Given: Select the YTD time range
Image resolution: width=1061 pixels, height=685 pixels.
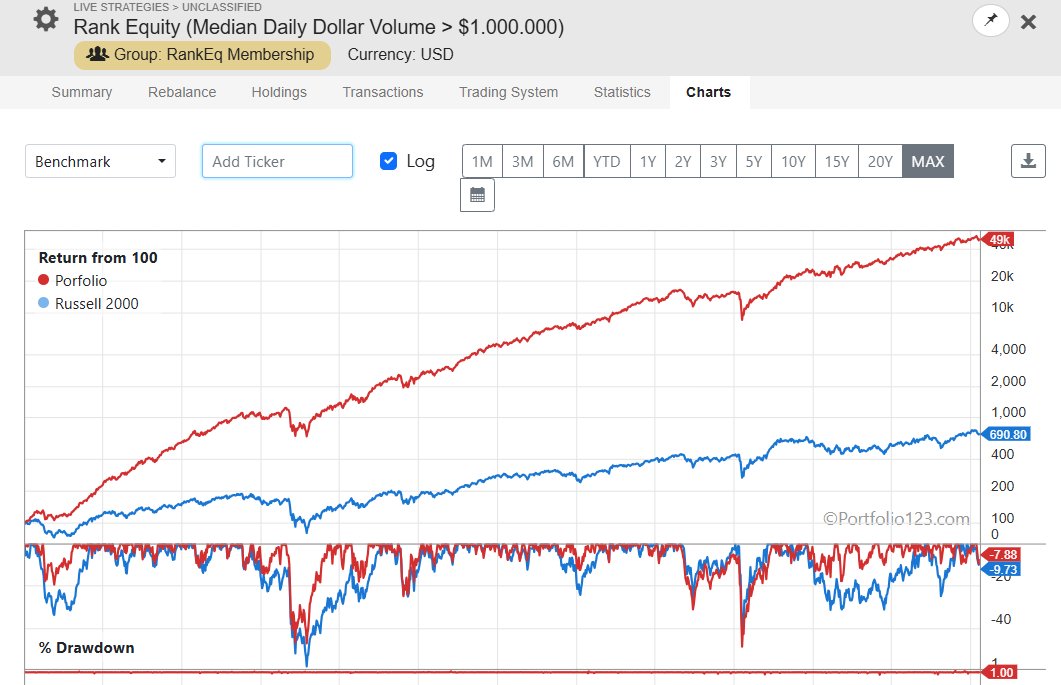Looking at the screenshot, I should pyautogui.click(x=606, y=161).
